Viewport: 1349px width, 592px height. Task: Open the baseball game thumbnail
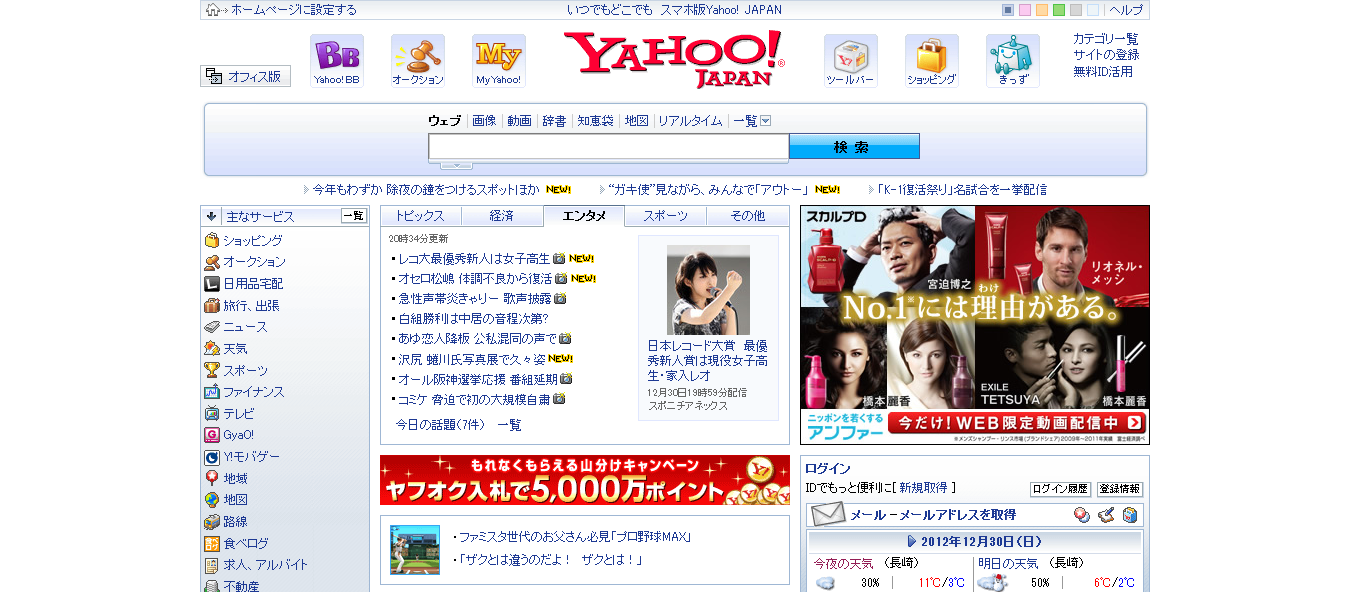pos(415,550)
